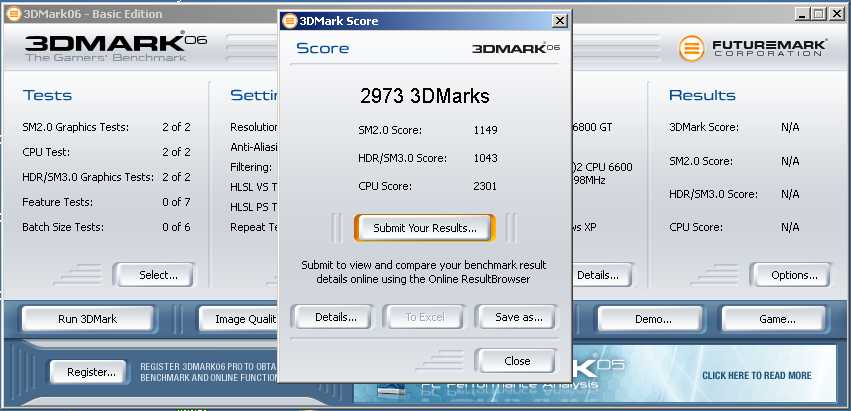Maximize the 3DMark06 main window
Image resolution: width=851 pixels, height=411 pixels.
(x=820, y=14)
